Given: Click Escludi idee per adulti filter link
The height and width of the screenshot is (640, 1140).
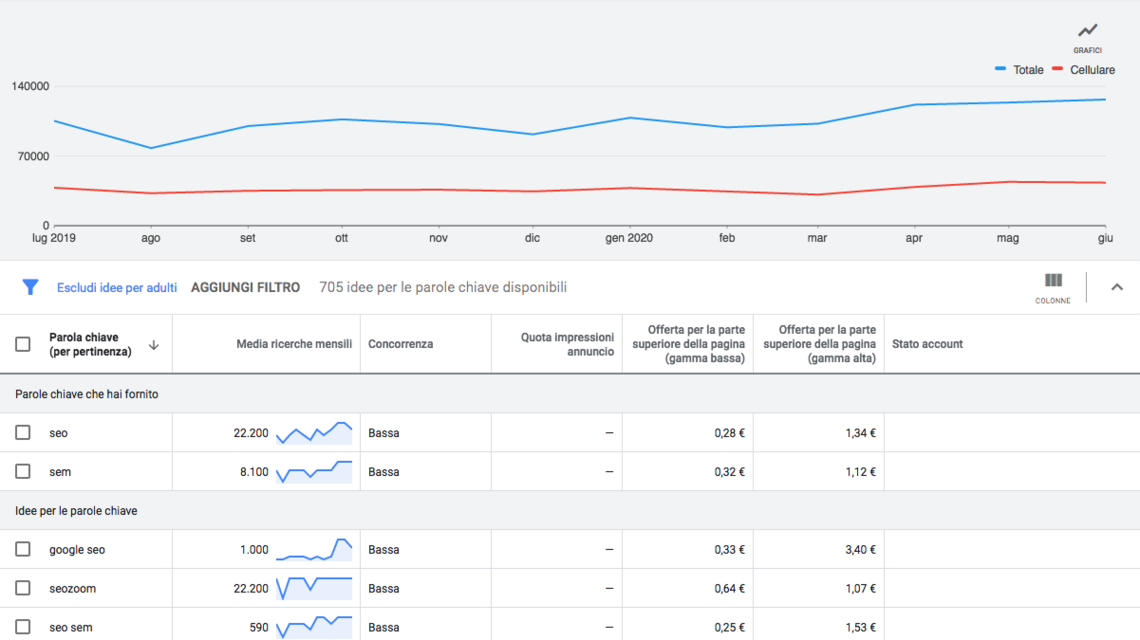Looking at the screenshot, I should [x=116, y=287].
